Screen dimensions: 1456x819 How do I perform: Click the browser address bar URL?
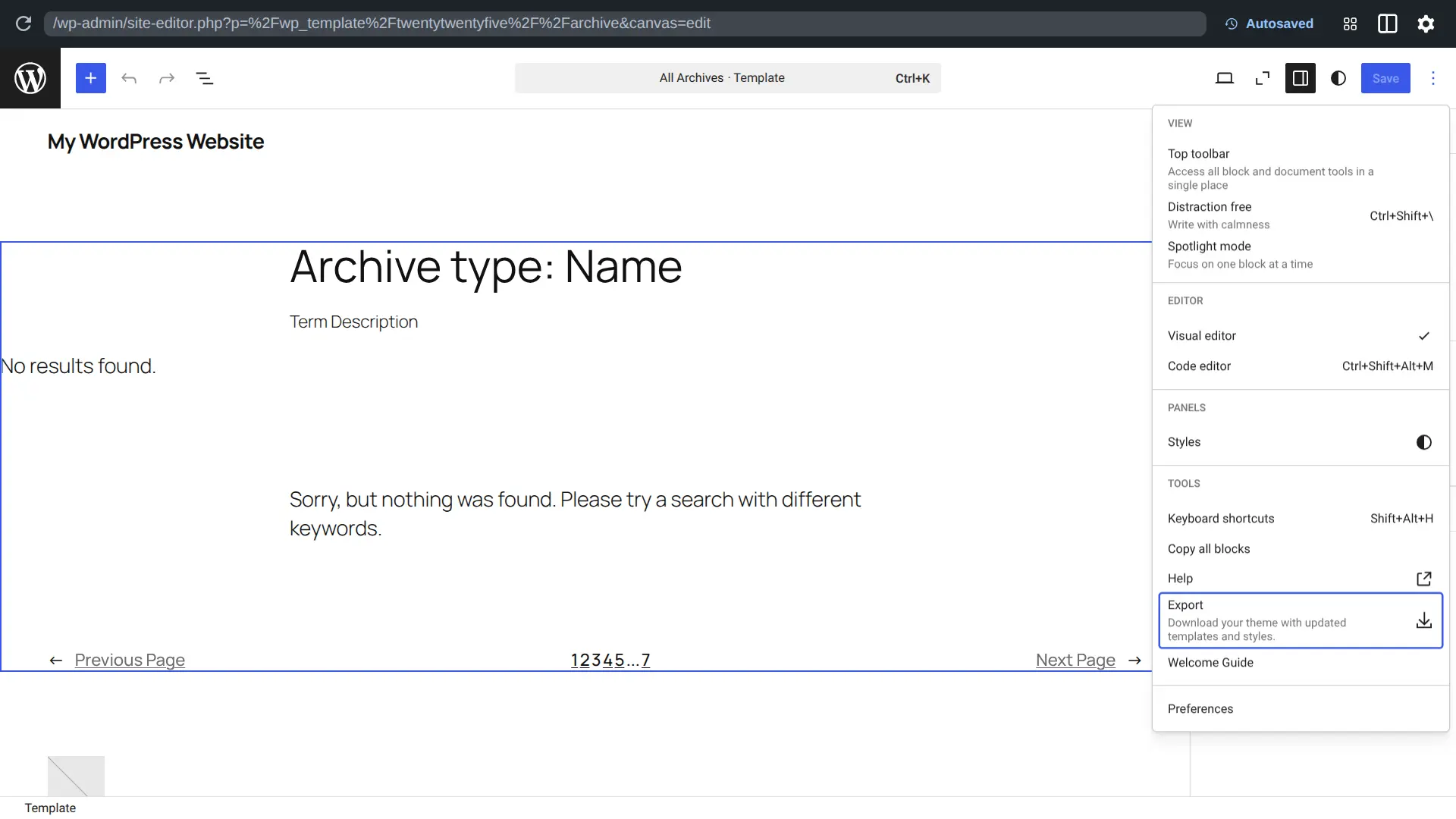tap(625, 24)
